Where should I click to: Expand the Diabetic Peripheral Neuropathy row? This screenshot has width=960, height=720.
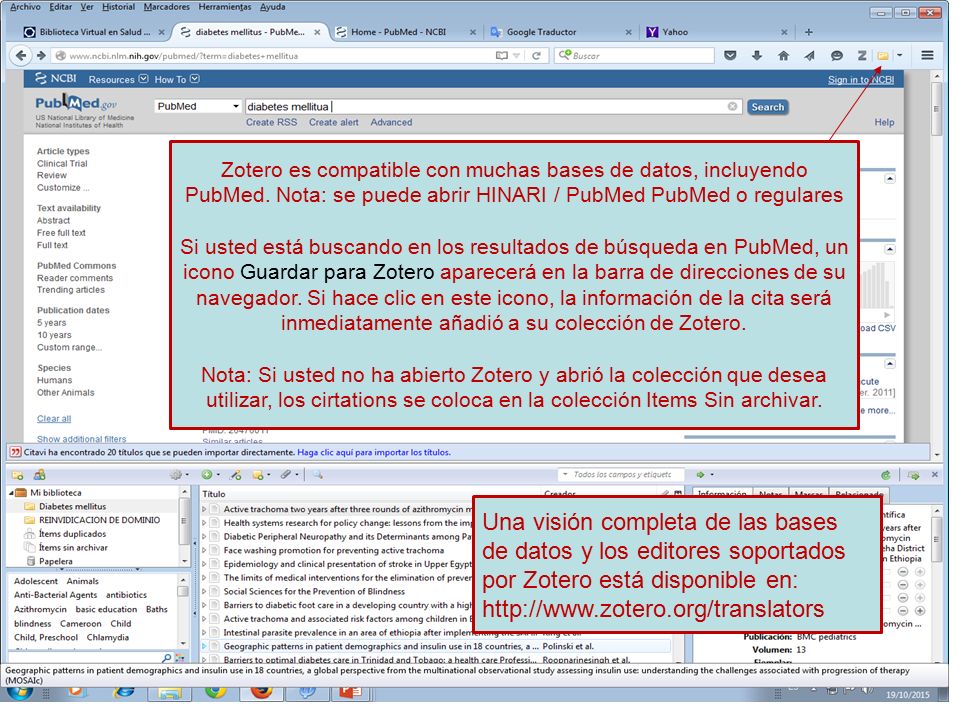(x=204, y=537)
